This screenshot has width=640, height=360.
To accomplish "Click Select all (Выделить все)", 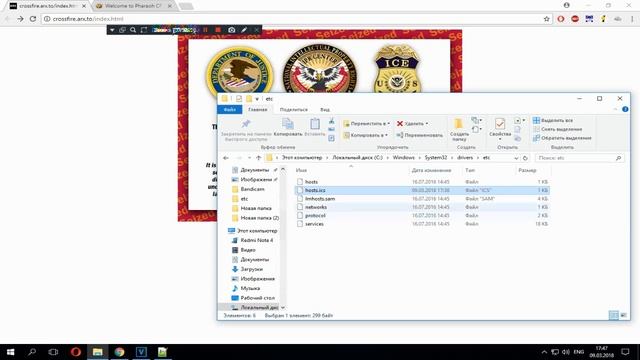I will point(553,120).
